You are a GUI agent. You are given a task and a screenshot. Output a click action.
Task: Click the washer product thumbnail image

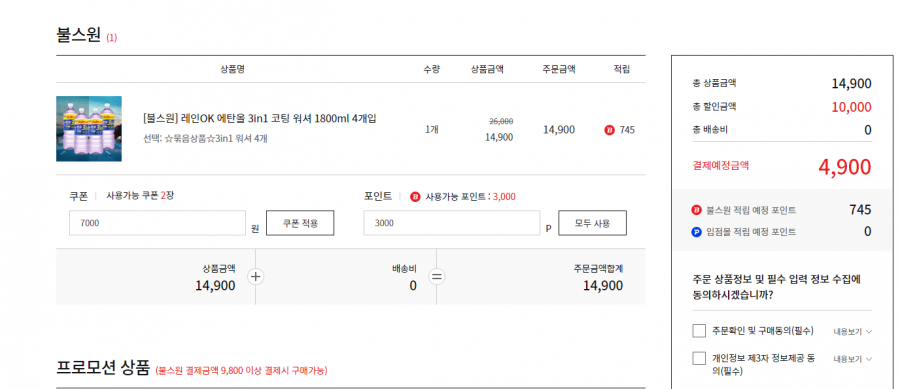point(89,129)
